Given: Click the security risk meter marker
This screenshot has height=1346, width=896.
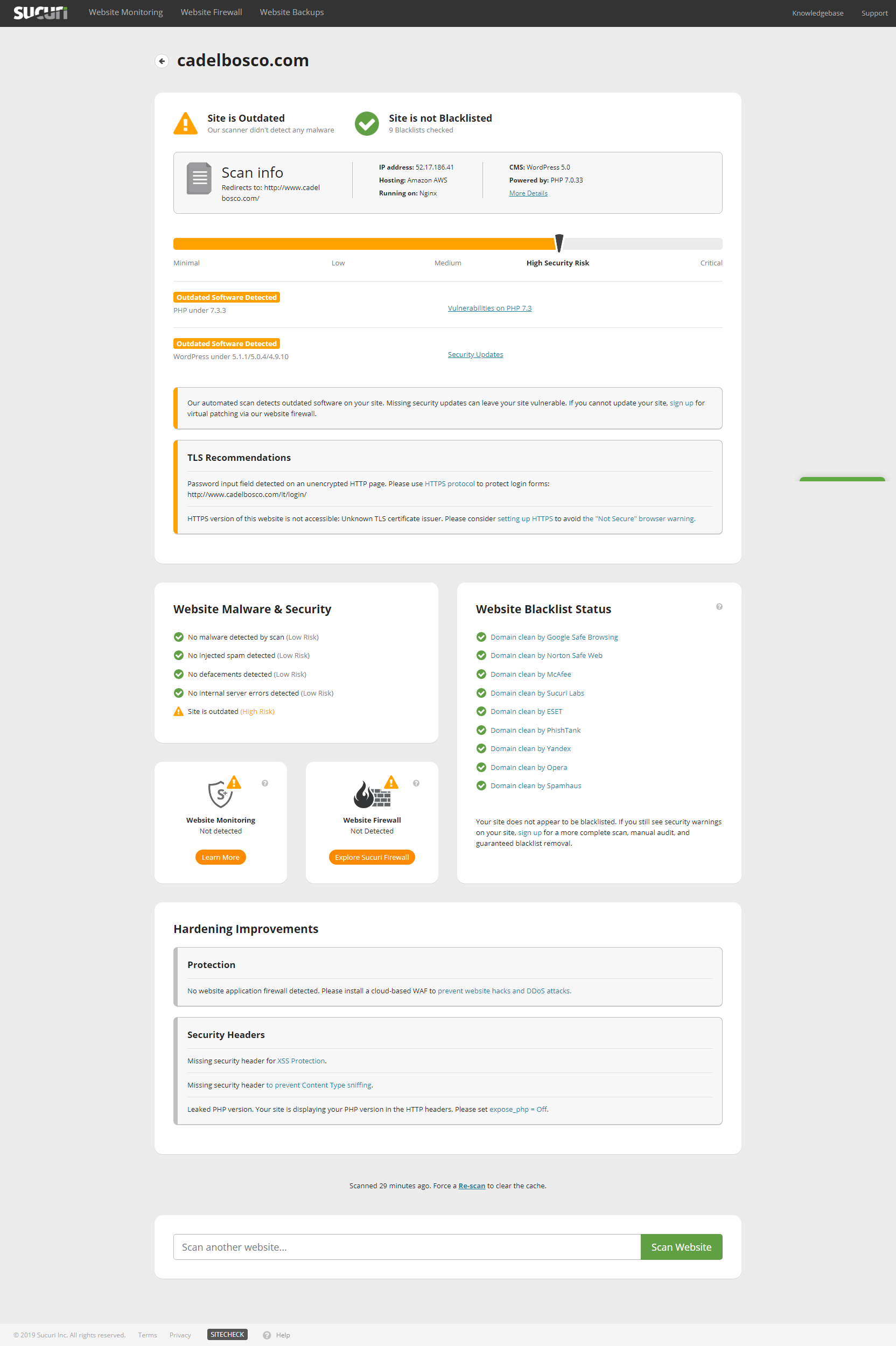Looking at the screenshot, I should pyautogui.click(x=559, y=243).
